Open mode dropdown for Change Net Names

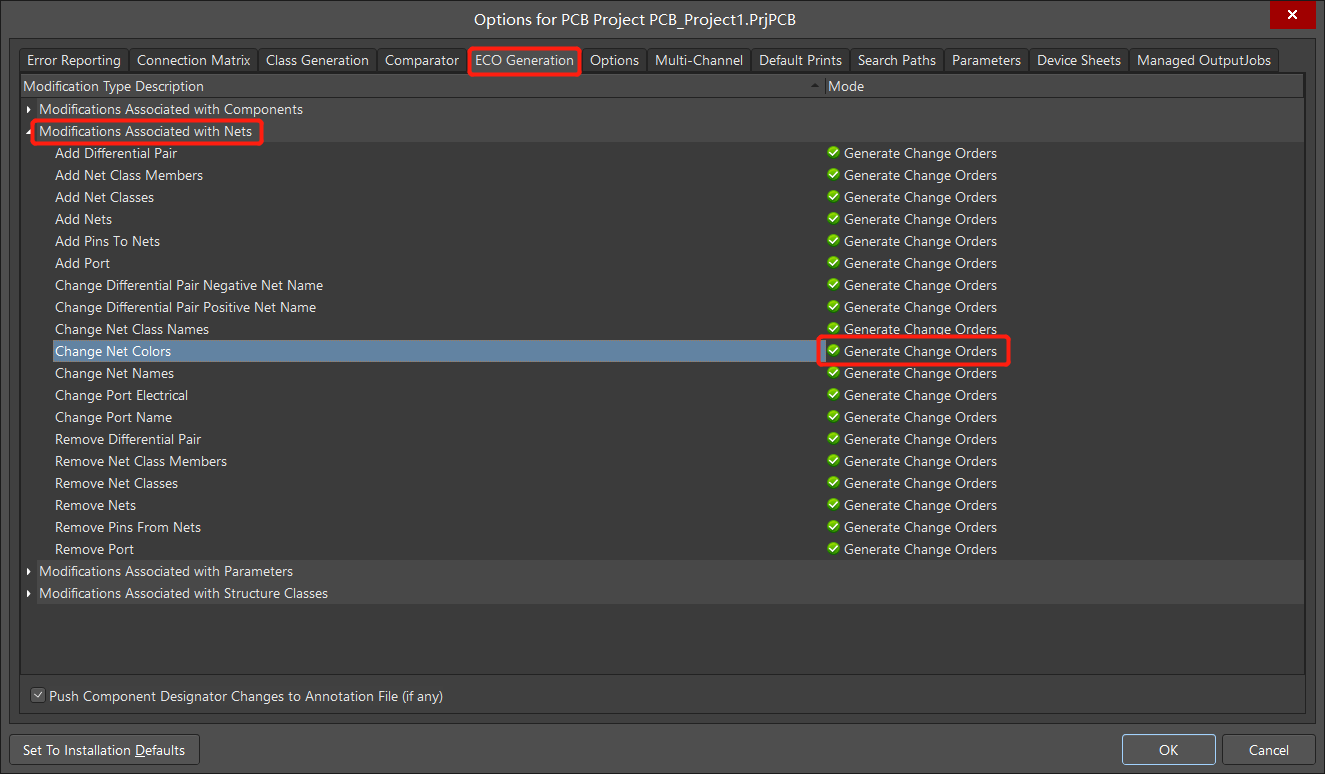[920, 373]
